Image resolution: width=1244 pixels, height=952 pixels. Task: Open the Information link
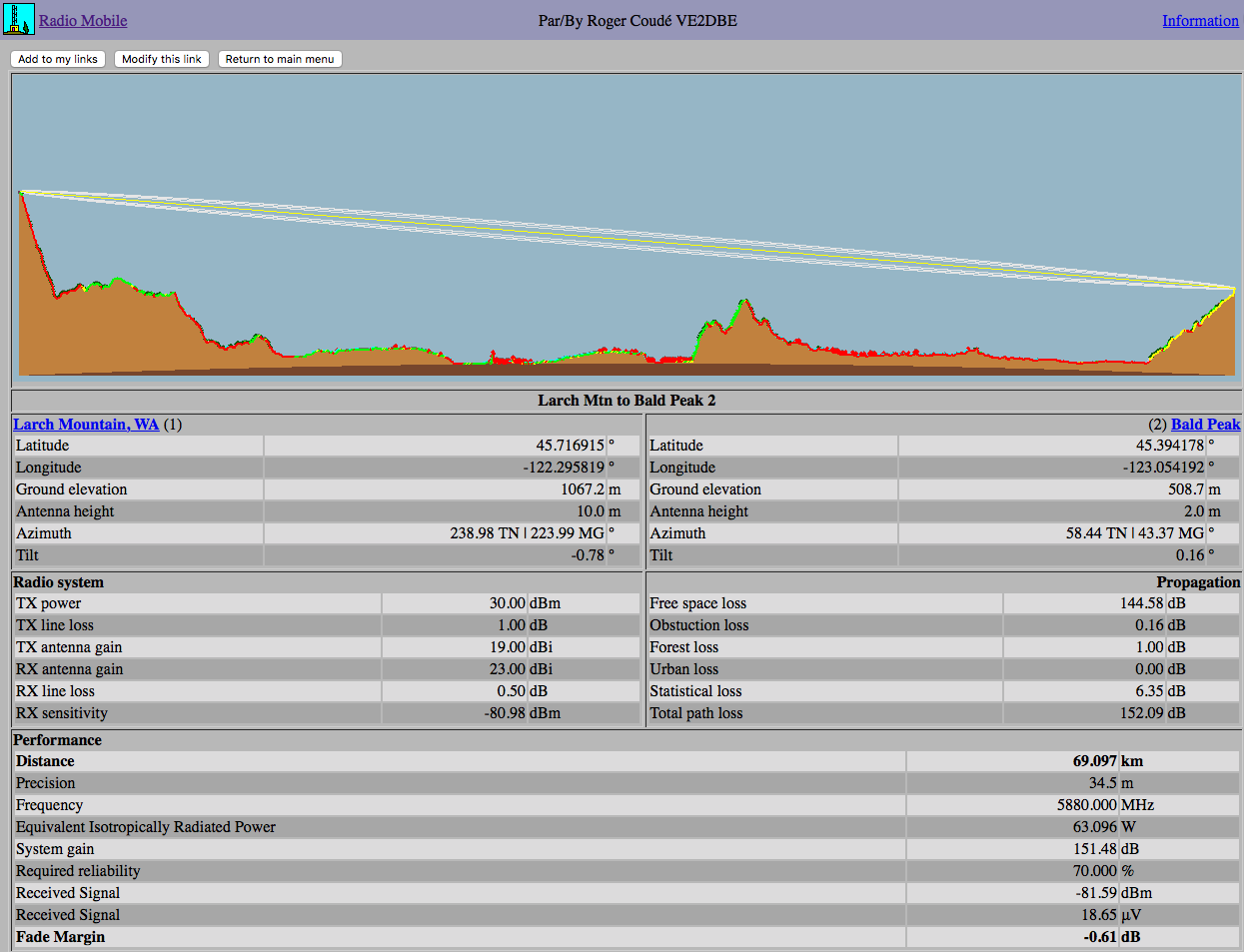click(1200, 21)
